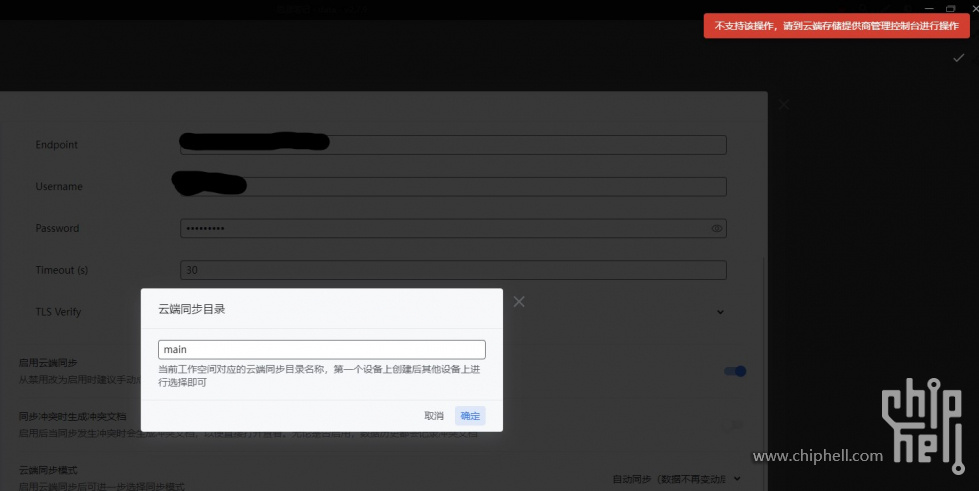Click the 确定 confirm button
Image resolution: width=979 pixels, height=491 pixels.
click(x=470, y=416)
